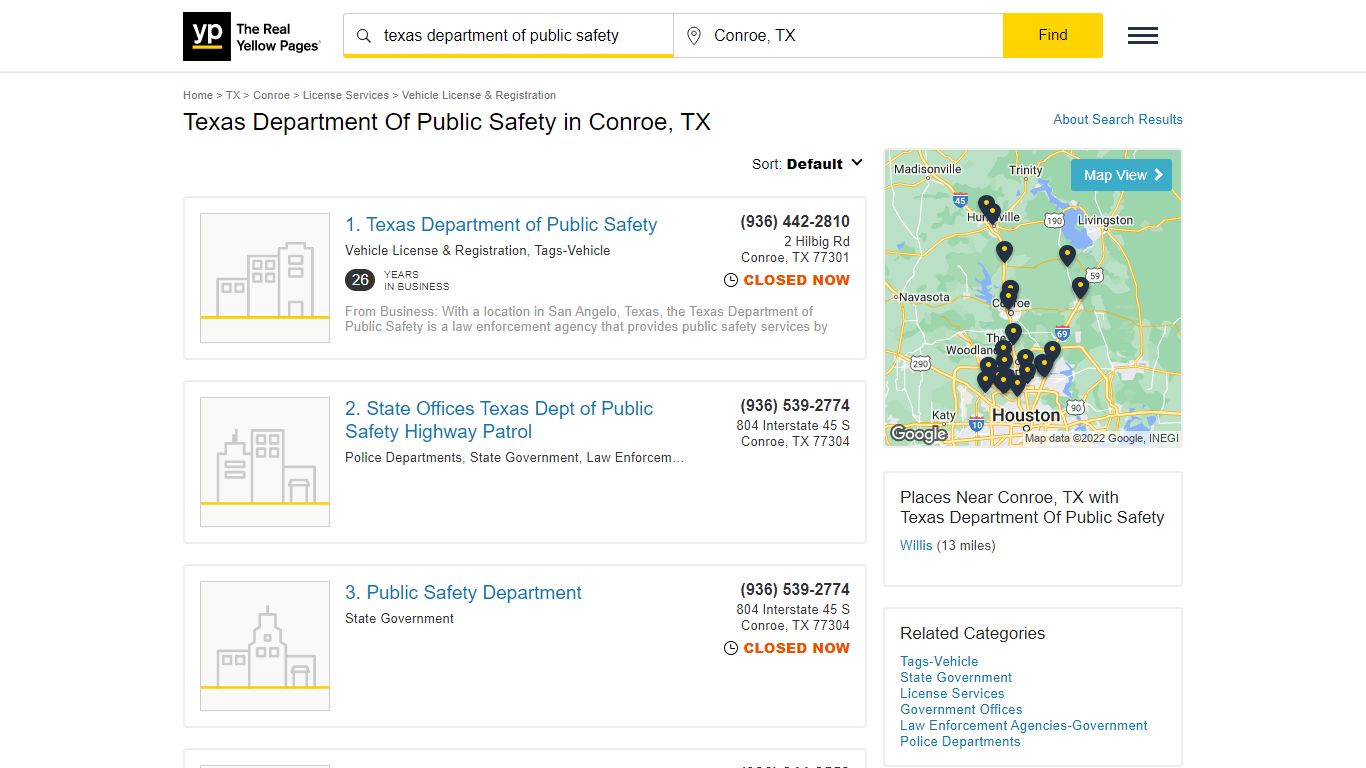Click clock icon in Public Safety Department listing

[731, 649]
